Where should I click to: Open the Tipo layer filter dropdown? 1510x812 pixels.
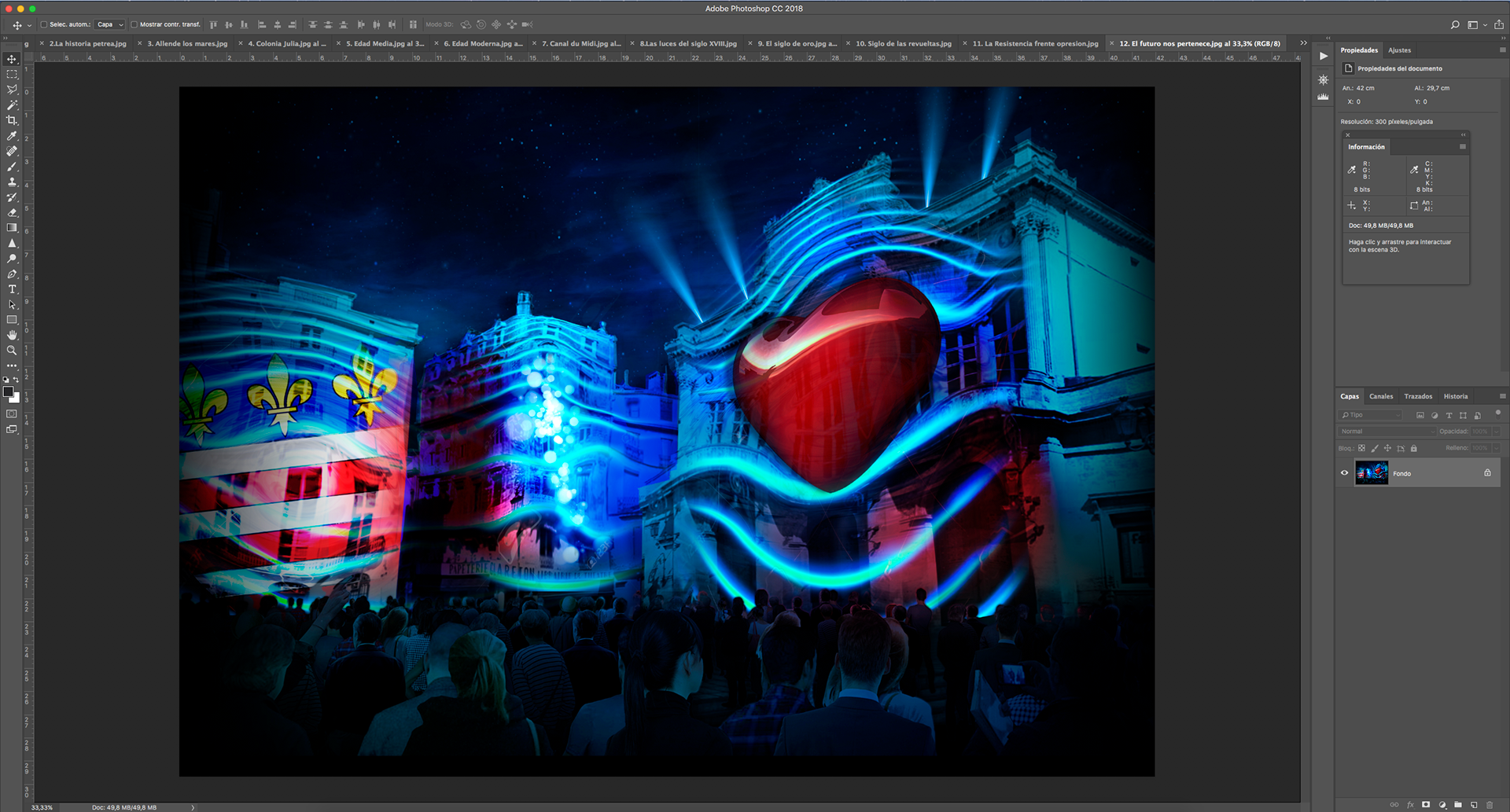[x=1371, y=415]
